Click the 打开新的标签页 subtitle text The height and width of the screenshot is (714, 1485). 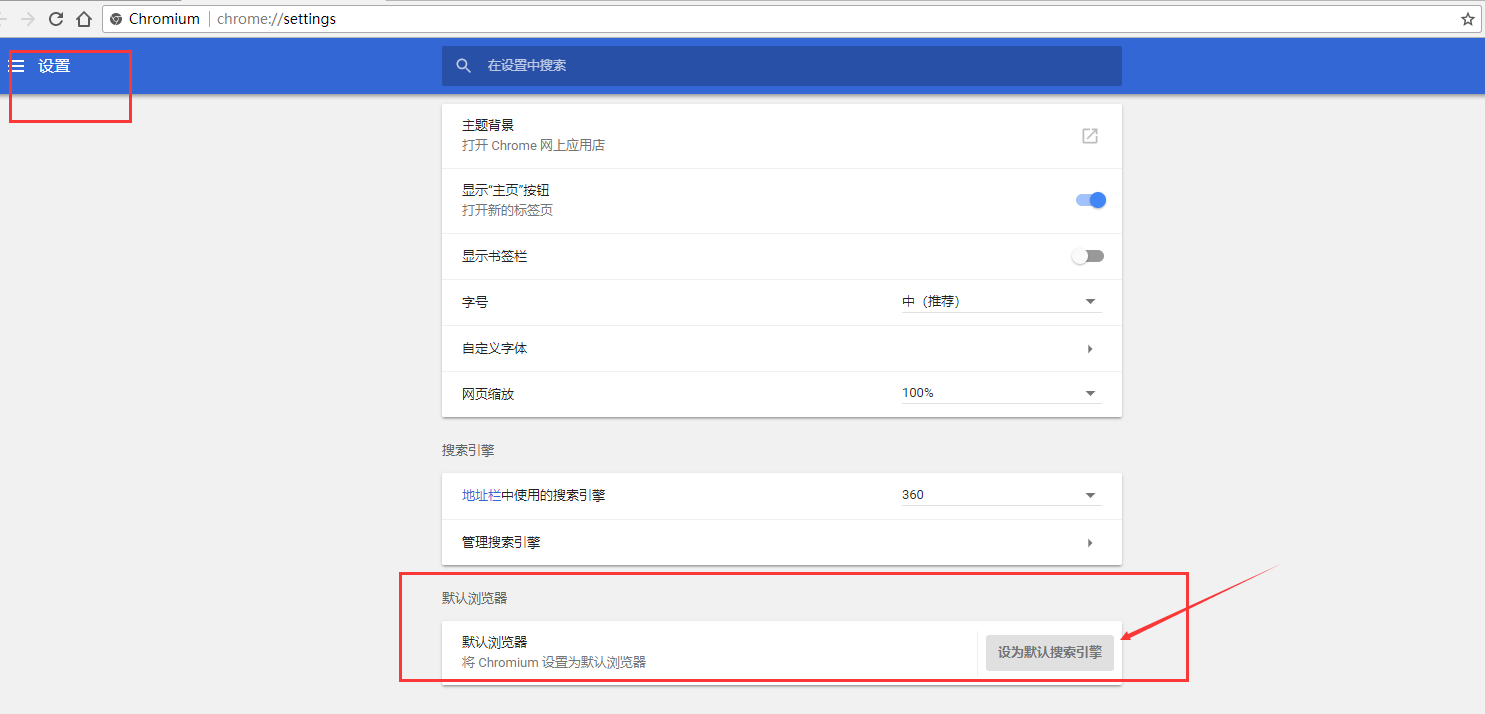pos(507,210)
